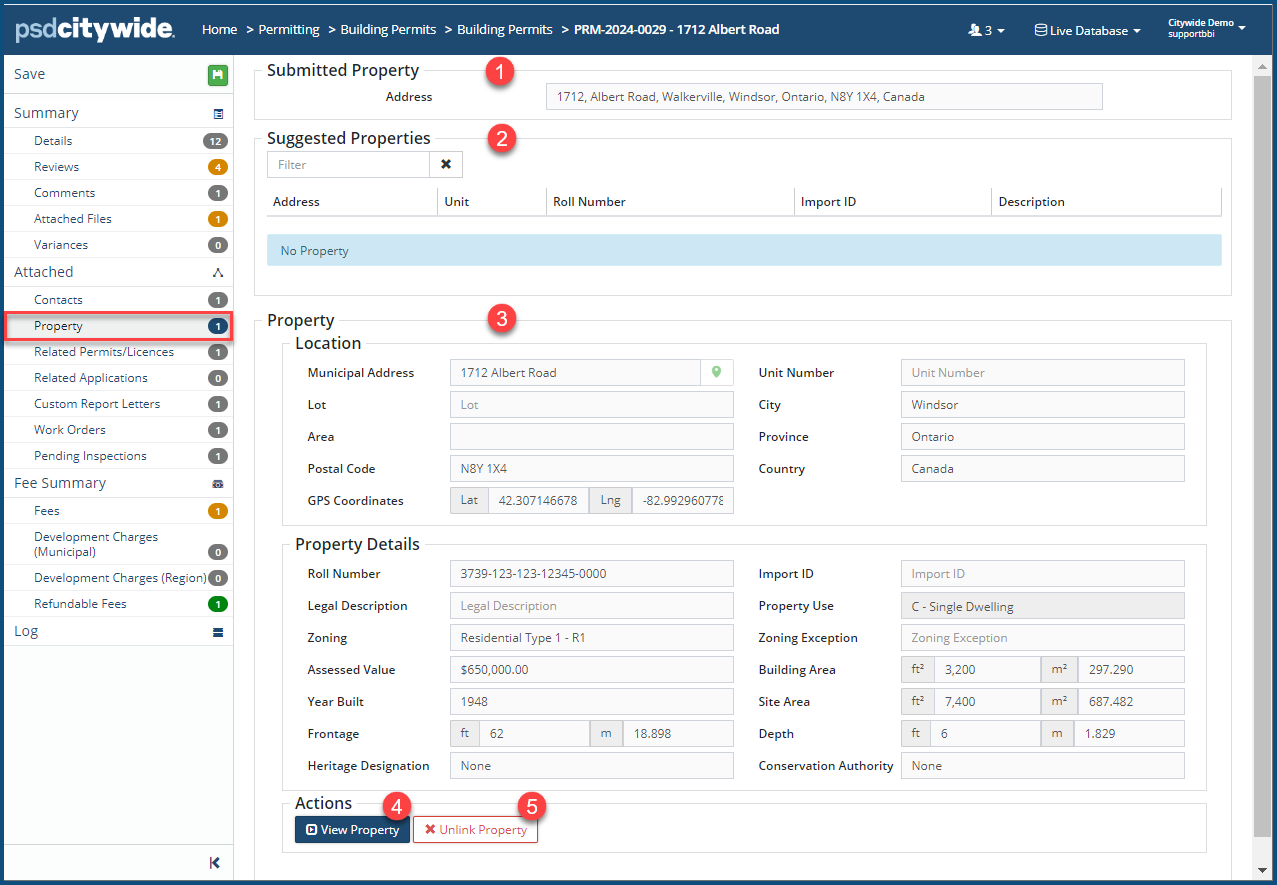Image resolution: width=1277 pixels, height=885 pixels.
Task: Clear the Suggested Properties filter with X
Action: (x=446, y=165)
